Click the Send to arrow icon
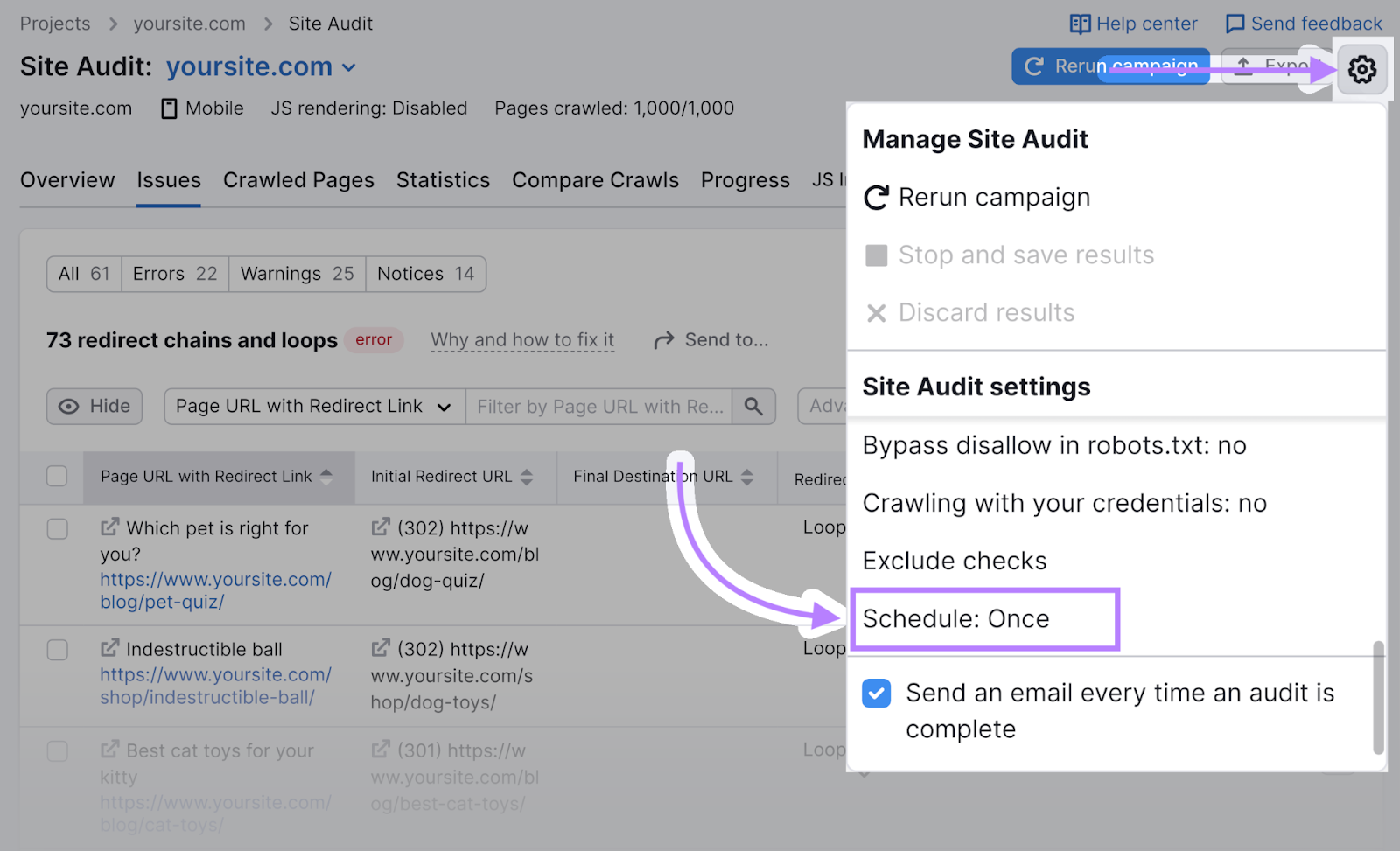The image size is (1400, 851). tap(664, 340)
